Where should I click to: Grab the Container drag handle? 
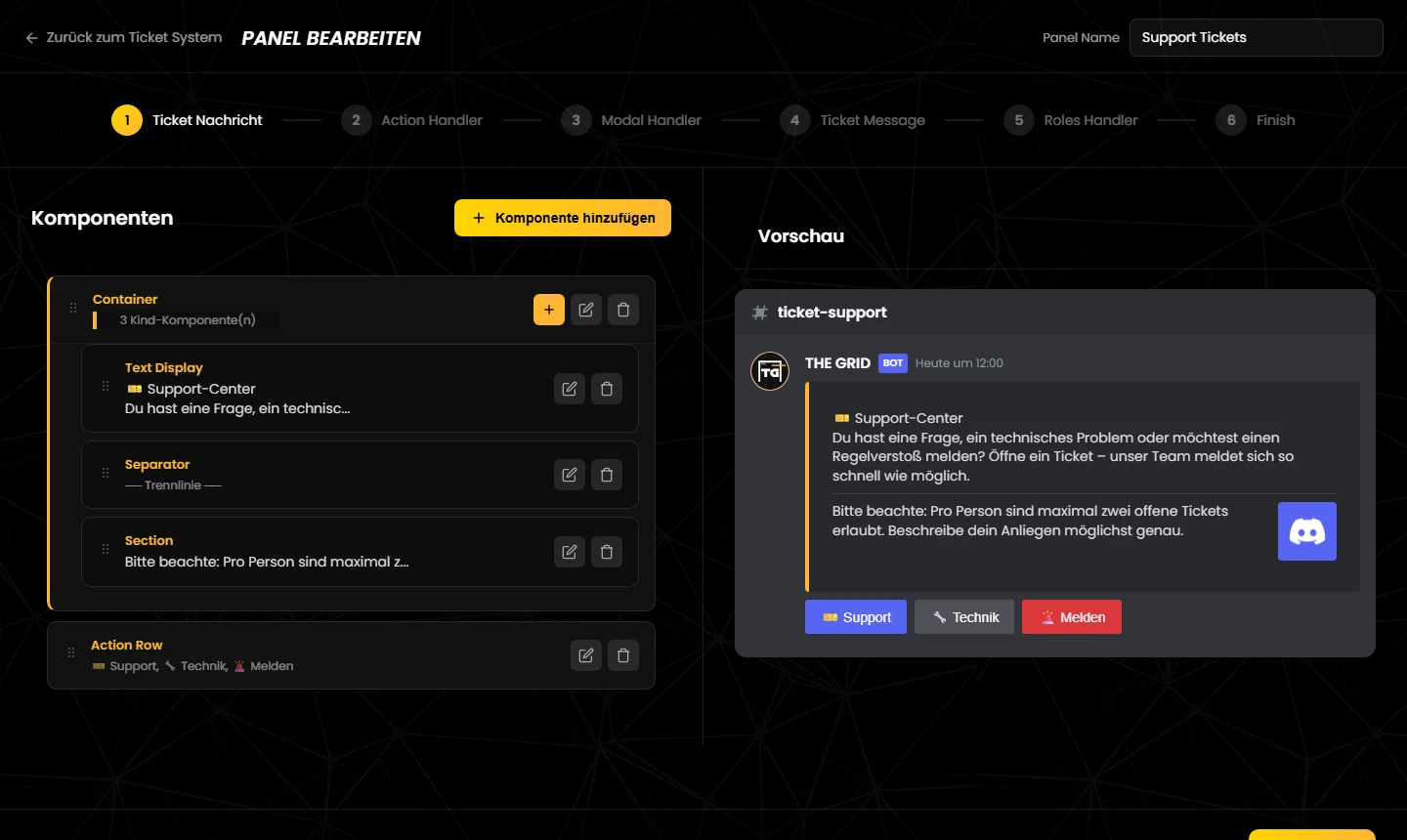(x=73, y=308)
